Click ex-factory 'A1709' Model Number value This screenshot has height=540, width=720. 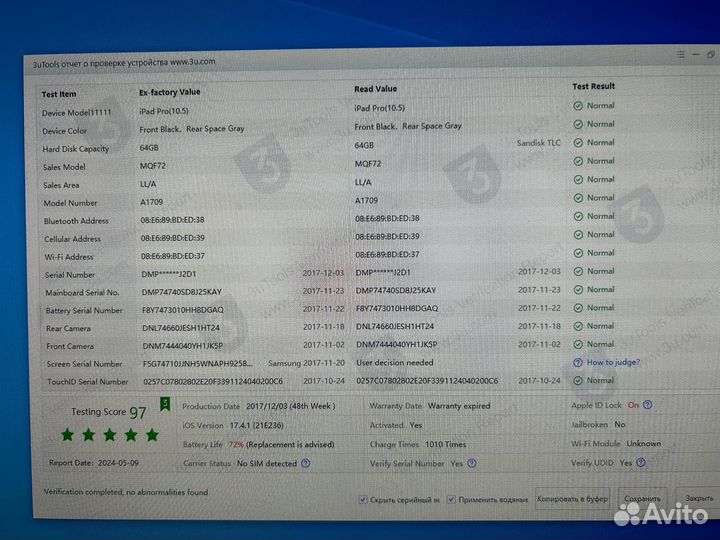152,202
